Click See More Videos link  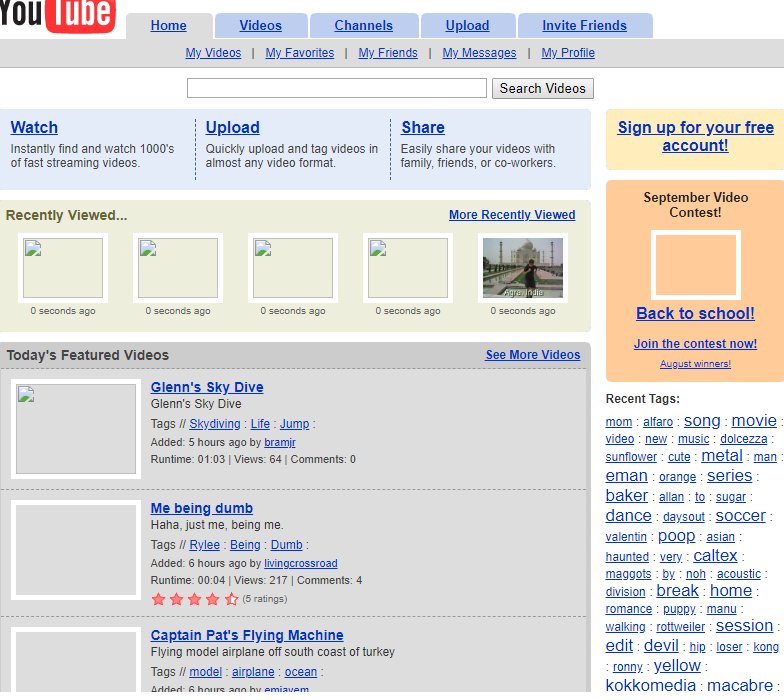[533, 355]
